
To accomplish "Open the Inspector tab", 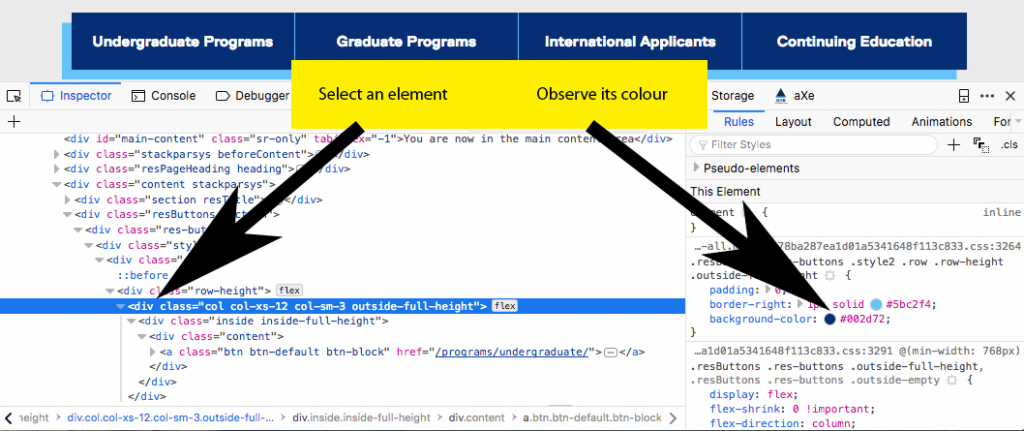I will 76,96.
